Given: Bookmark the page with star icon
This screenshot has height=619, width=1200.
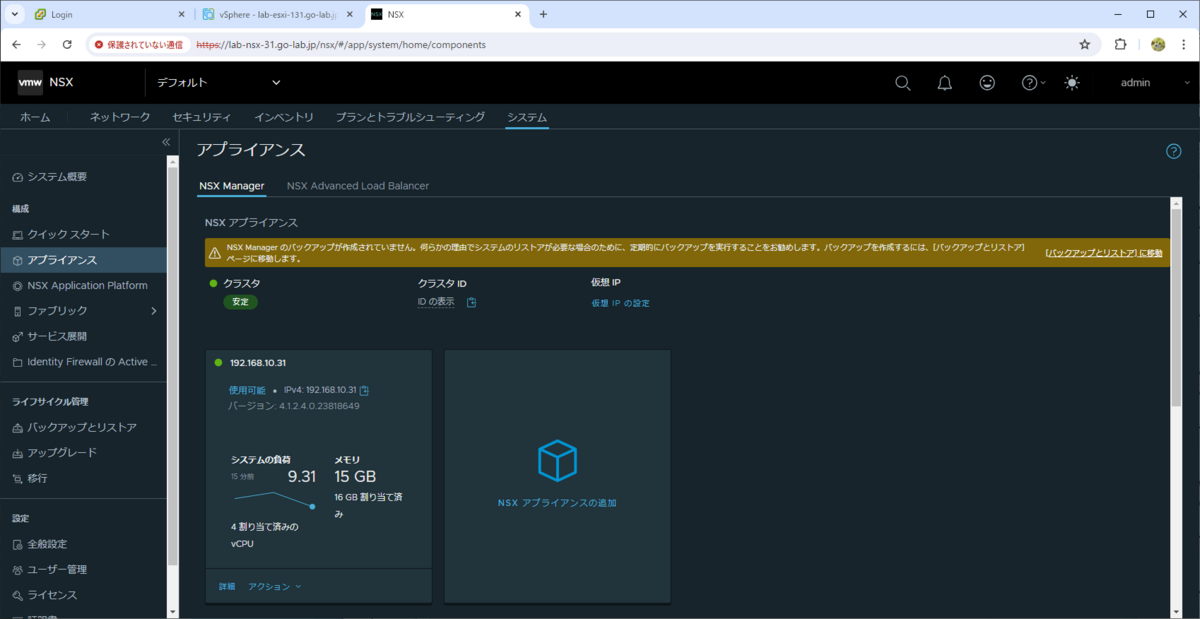Looking at the screenshot, I should [1085, 45].
